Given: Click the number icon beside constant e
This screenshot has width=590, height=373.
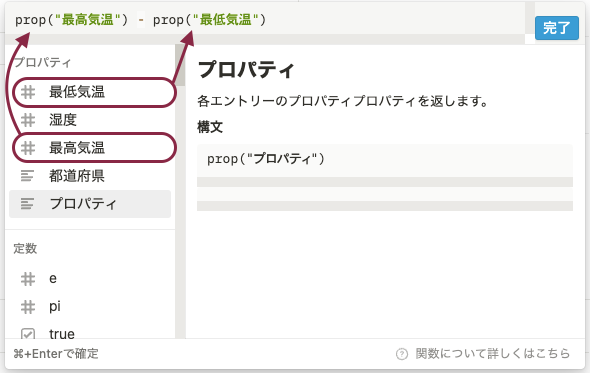Looking at the screenshot, I should (28, 279).
